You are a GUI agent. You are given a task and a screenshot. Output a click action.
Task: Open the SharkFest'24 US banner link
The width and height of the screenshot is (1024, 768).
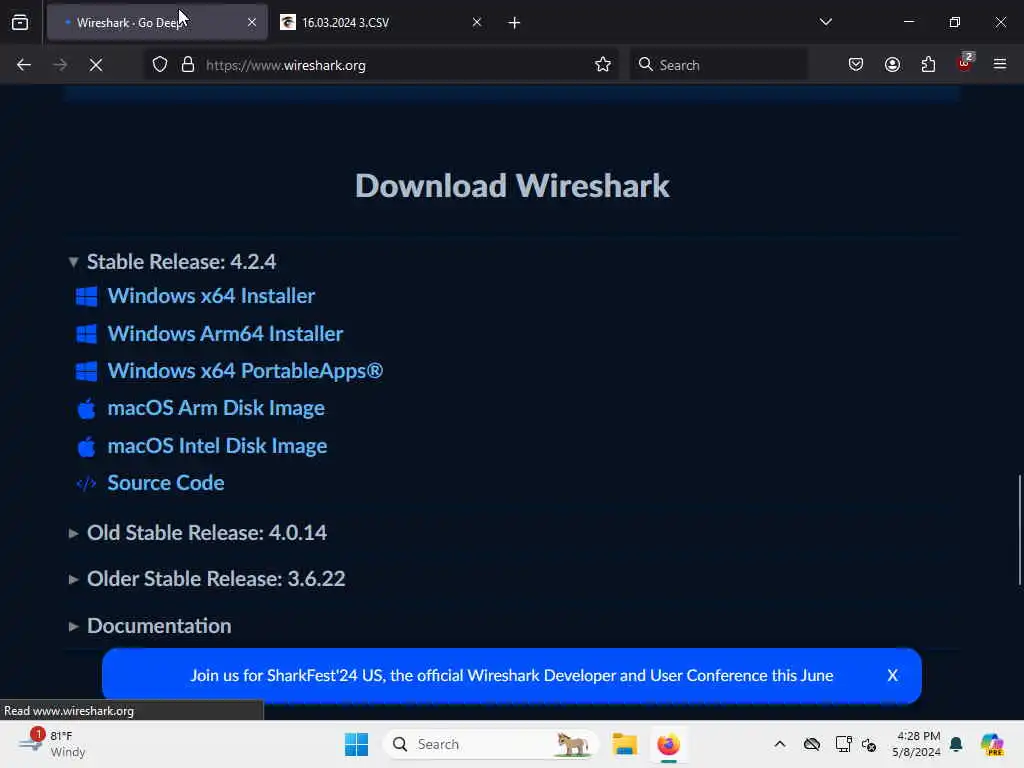511,676
